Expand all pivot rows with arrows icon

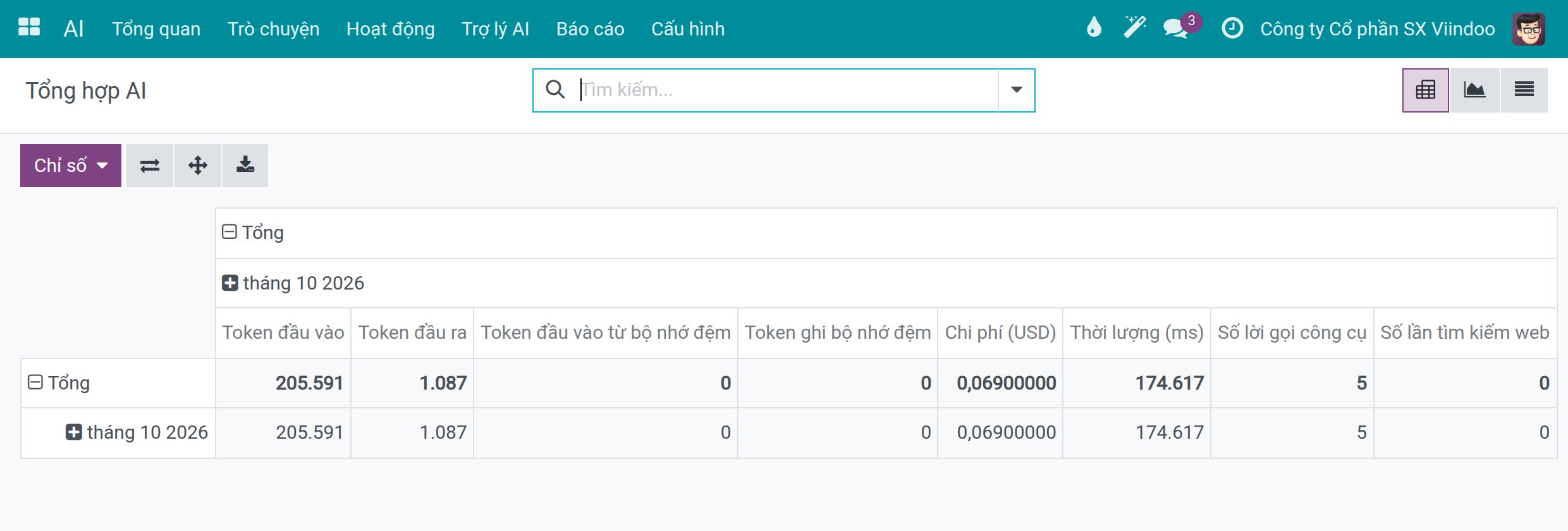[x=198, y=166]
